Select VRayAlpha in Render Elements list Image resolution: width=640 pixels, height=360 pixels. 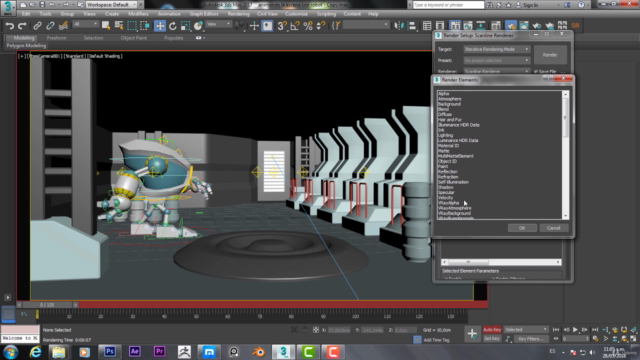[x=448, y=202]
